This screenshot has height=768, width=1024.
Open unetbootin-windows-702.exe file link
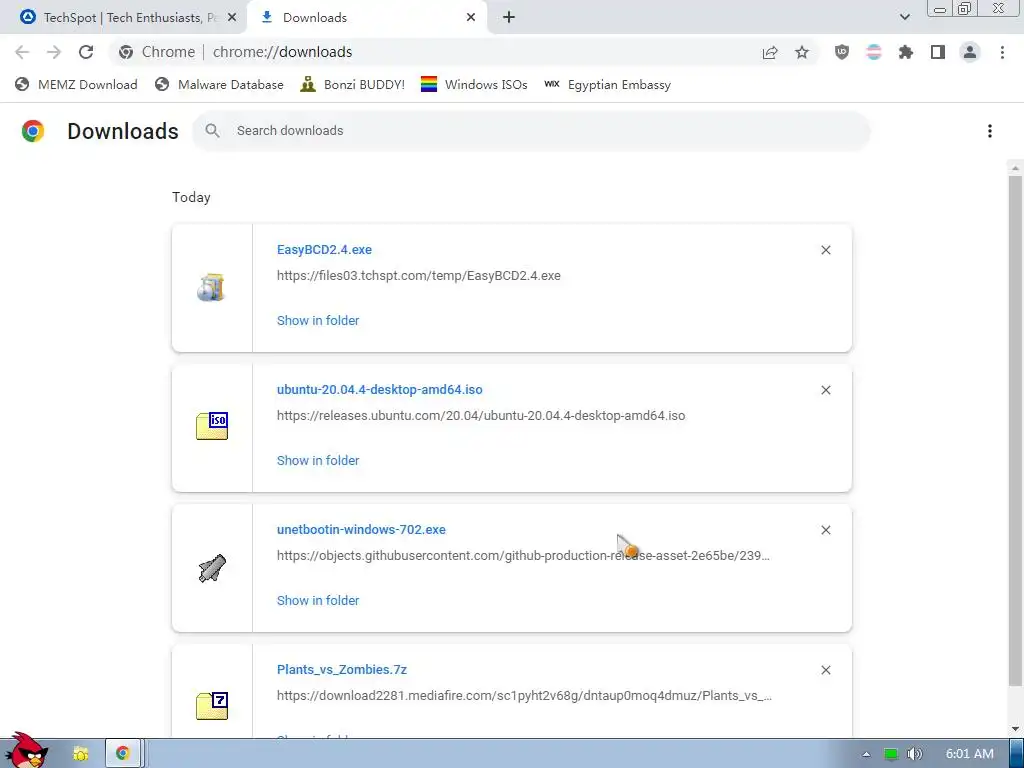click(x=361, y=530)
